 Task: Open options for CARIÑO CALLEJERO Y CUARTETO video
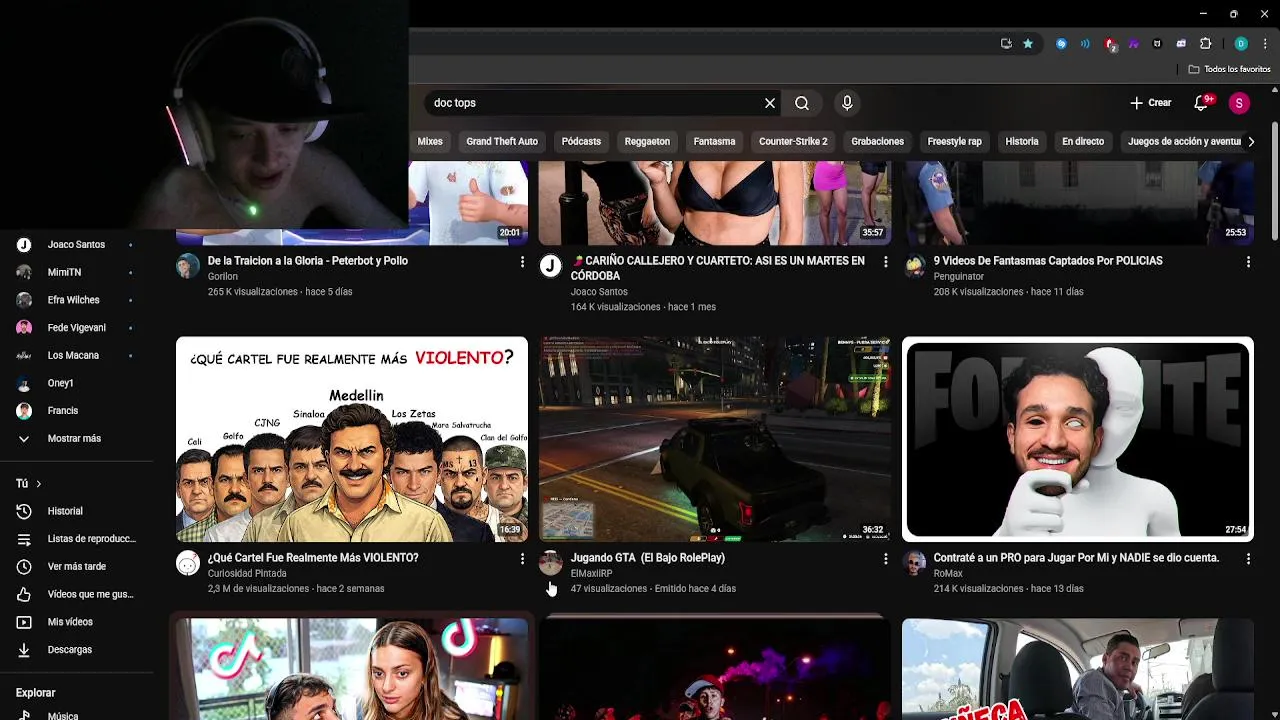tap(885, 262)
